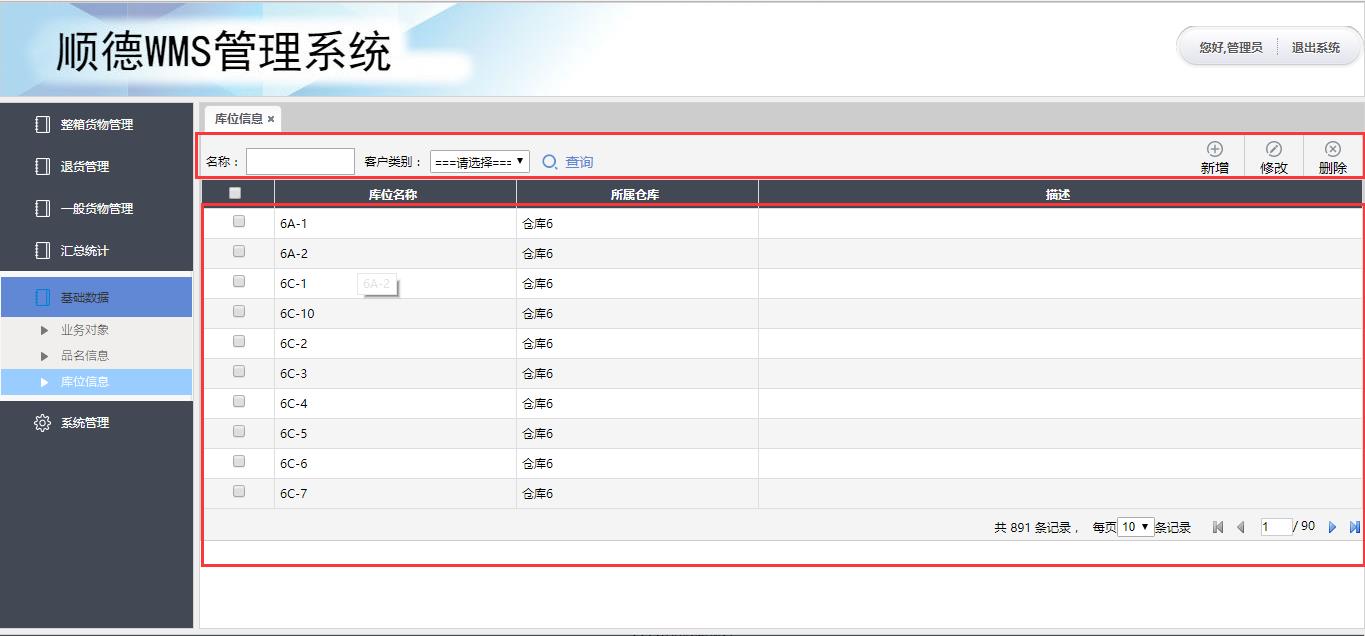The width and height of the screenshot is (1365, 636).
Task: Open the 整箱货物管理 menu
Action: pyautogui.click(x=96, y=125)
